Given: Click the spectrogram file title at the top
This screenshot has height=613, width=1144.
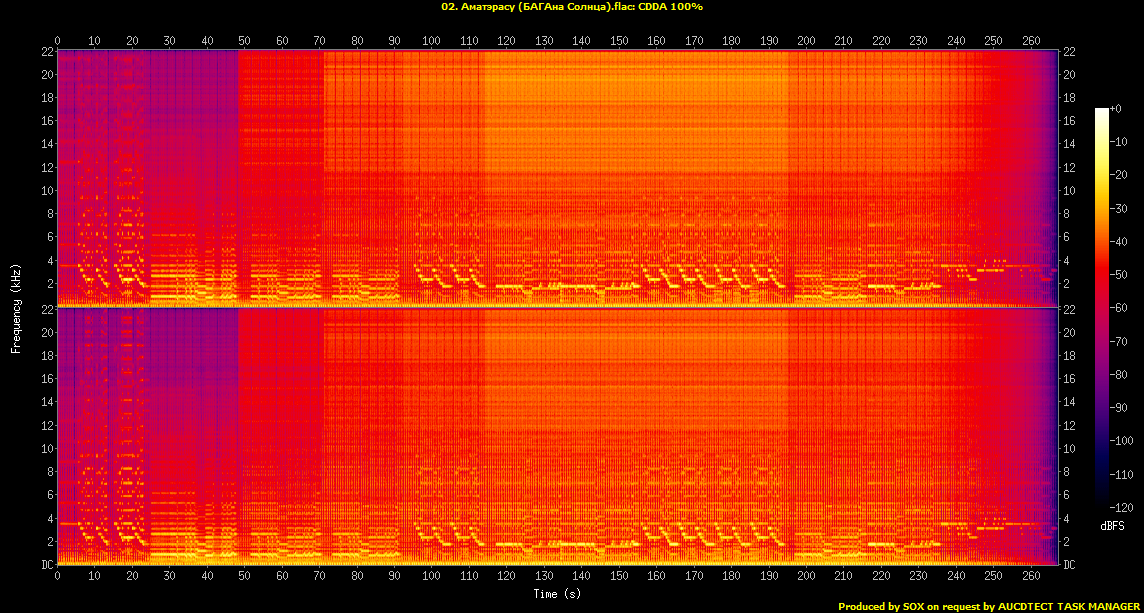Looking at the screenshot, I should coord(572,7).
